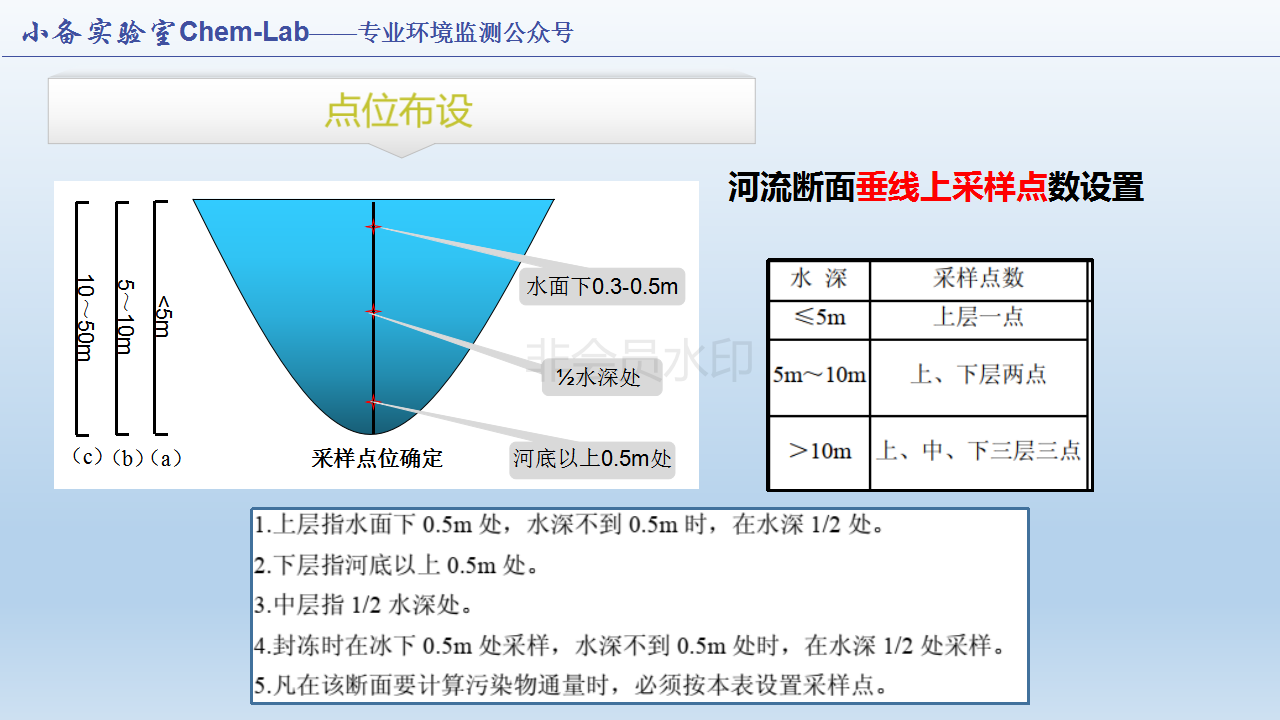The height and width of the screenshot is (720, 1280).
Task: Select the 上层一点 table cell
Action: click(x=978, y=318)
